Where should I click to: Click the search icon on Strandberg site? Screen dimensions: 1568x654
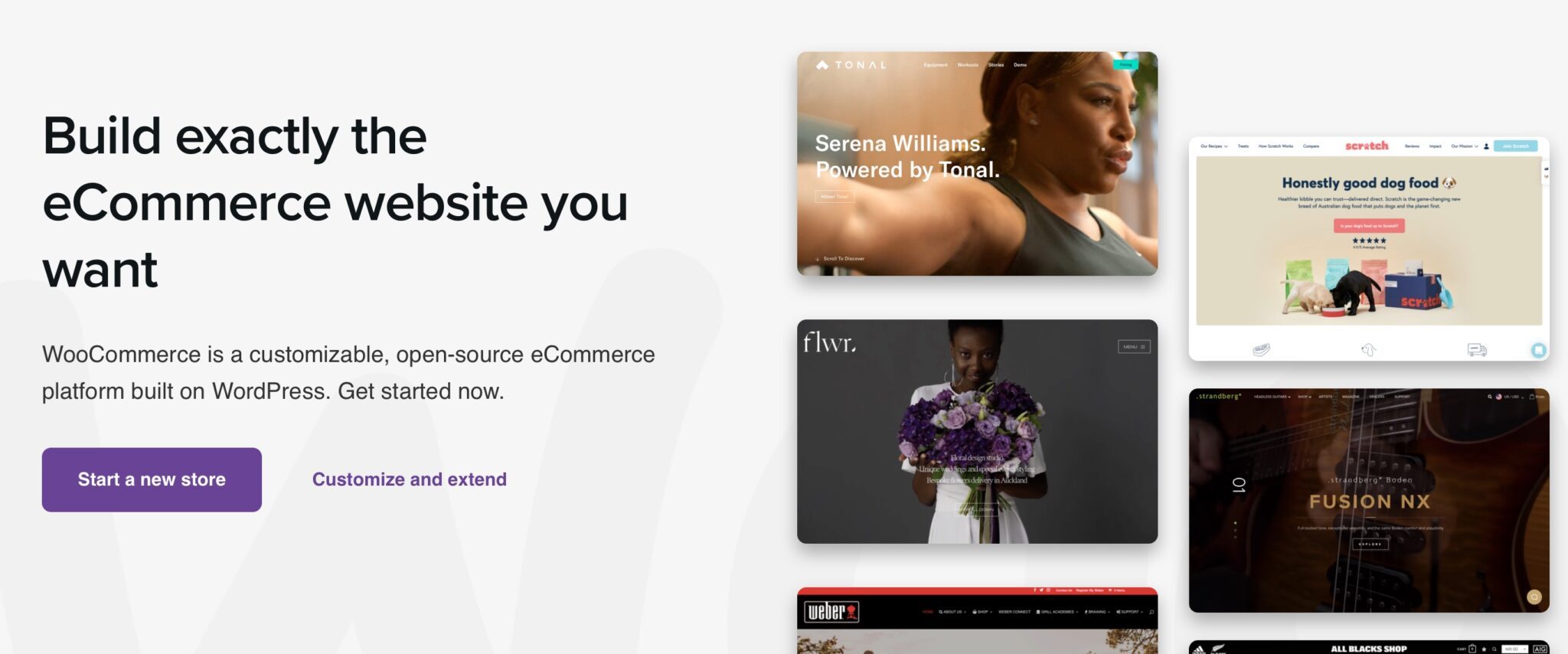(1489, 397)
